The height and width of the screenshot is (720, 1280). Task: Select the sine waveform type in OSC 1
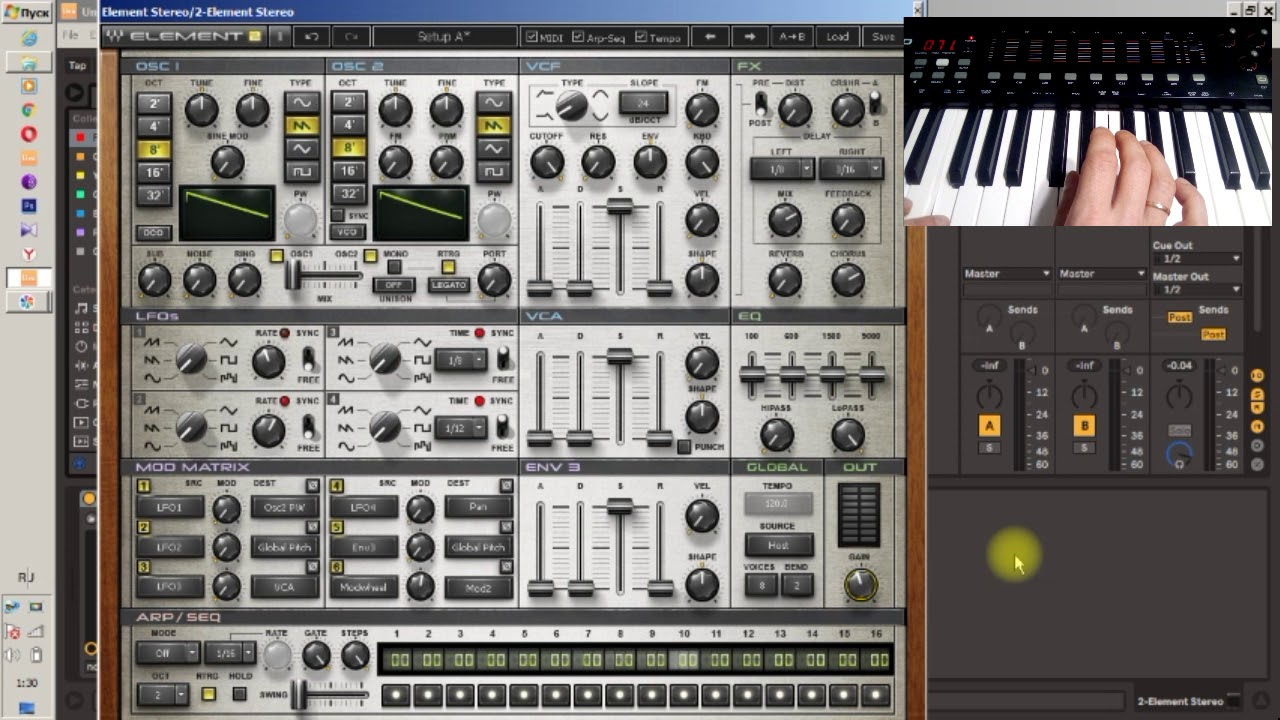[302, 102]
